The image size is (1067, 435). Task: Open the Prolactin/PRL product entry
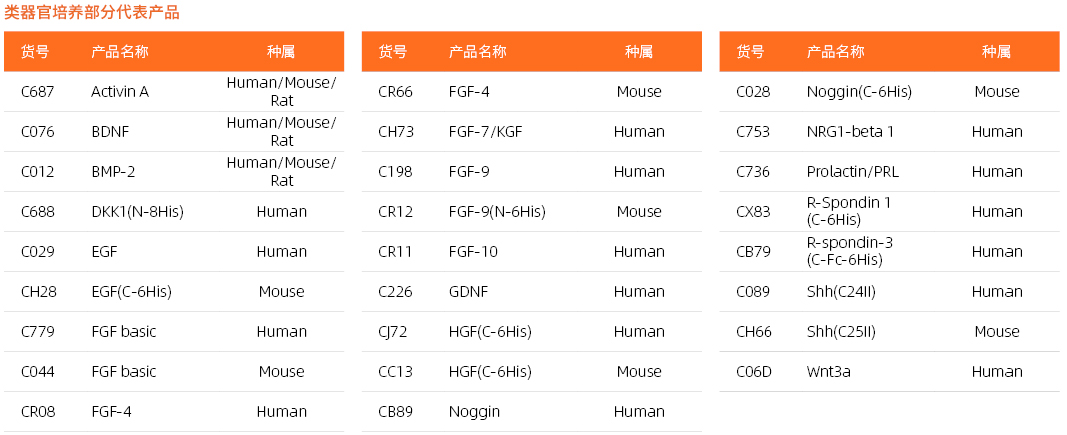coord(852,172)
